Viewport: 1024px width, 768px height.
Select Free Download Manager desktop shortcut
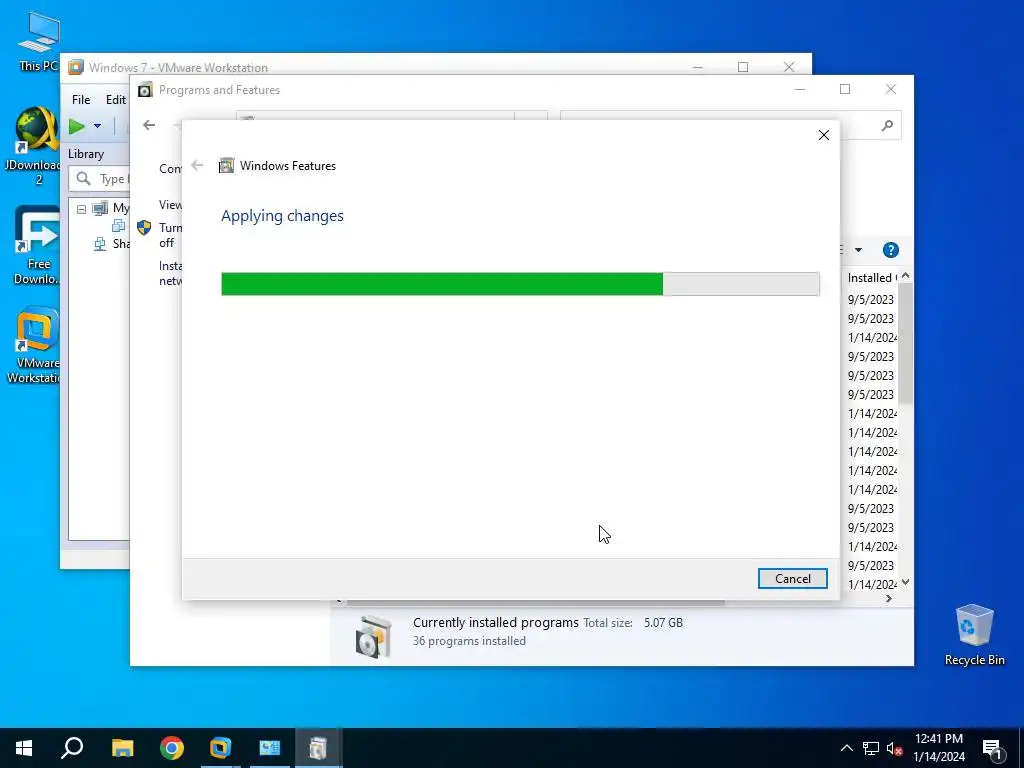coord(37,246)
